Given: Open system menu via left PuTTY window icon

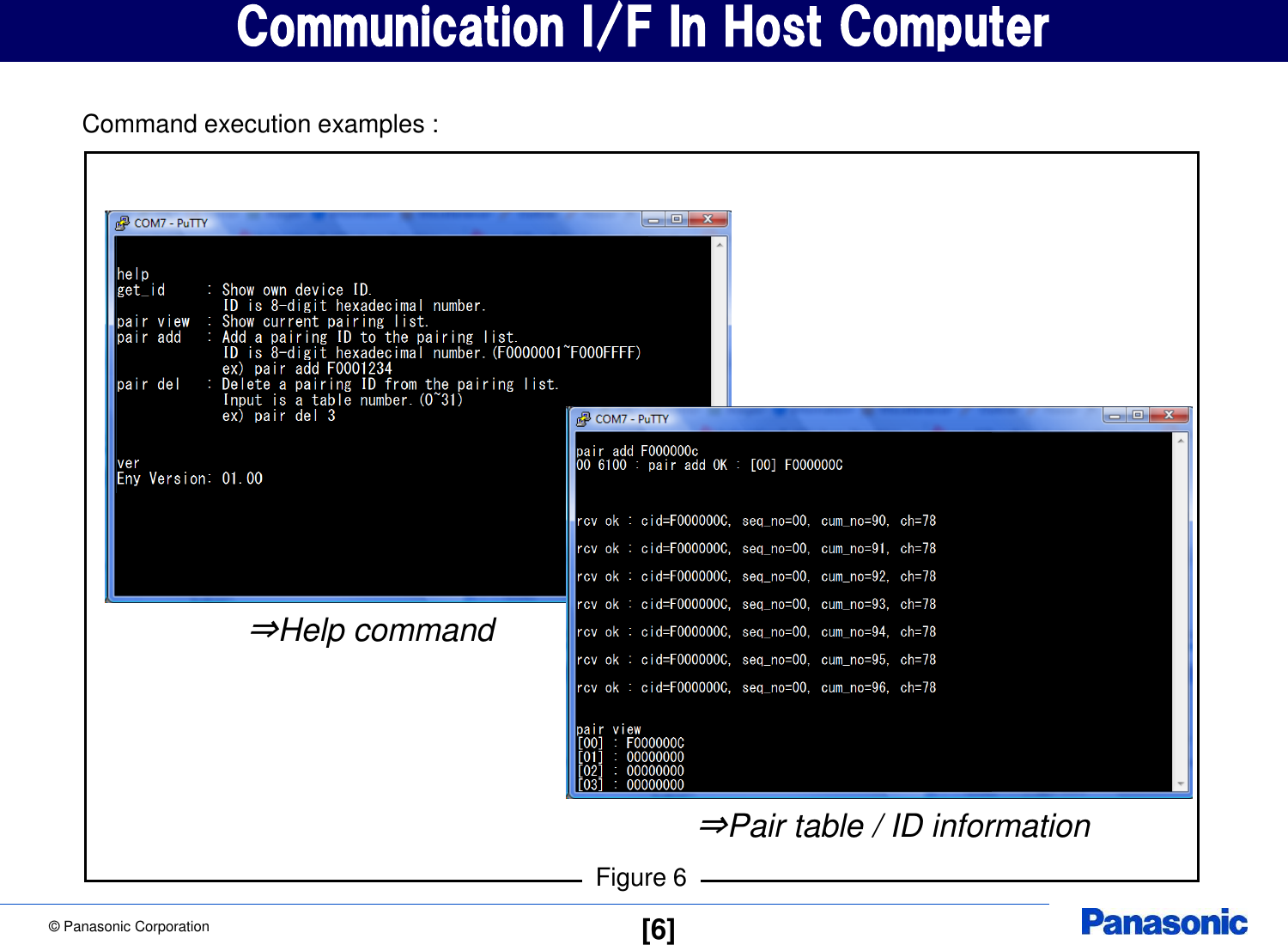Looking at the screenshot, I should (122, 222).
